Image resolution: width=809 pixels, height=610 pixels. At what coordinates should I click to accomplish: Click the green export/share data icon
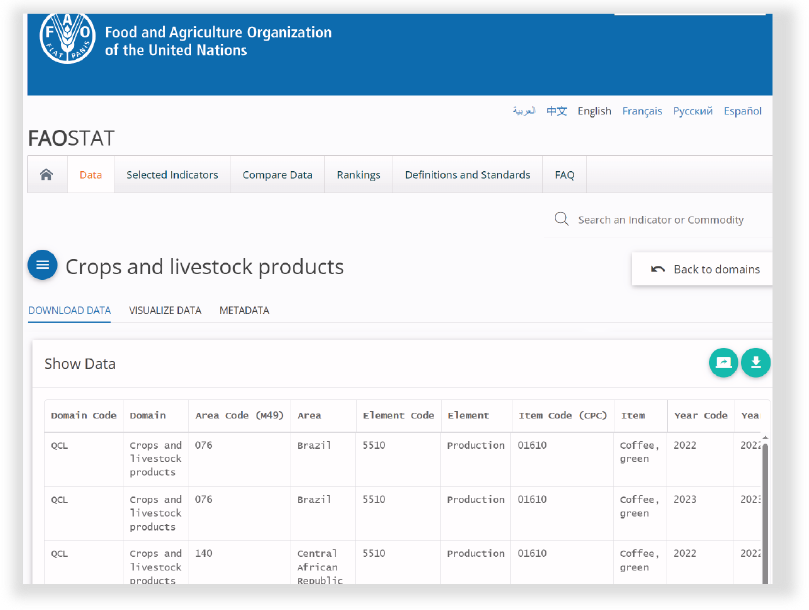click(723, 362)
